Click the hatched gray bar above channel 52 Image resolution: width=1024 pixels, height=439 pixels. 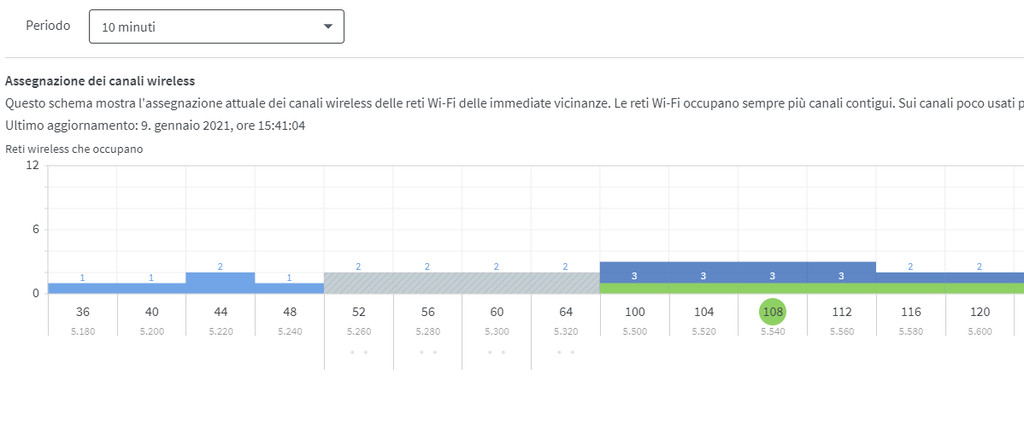point(359,283)
